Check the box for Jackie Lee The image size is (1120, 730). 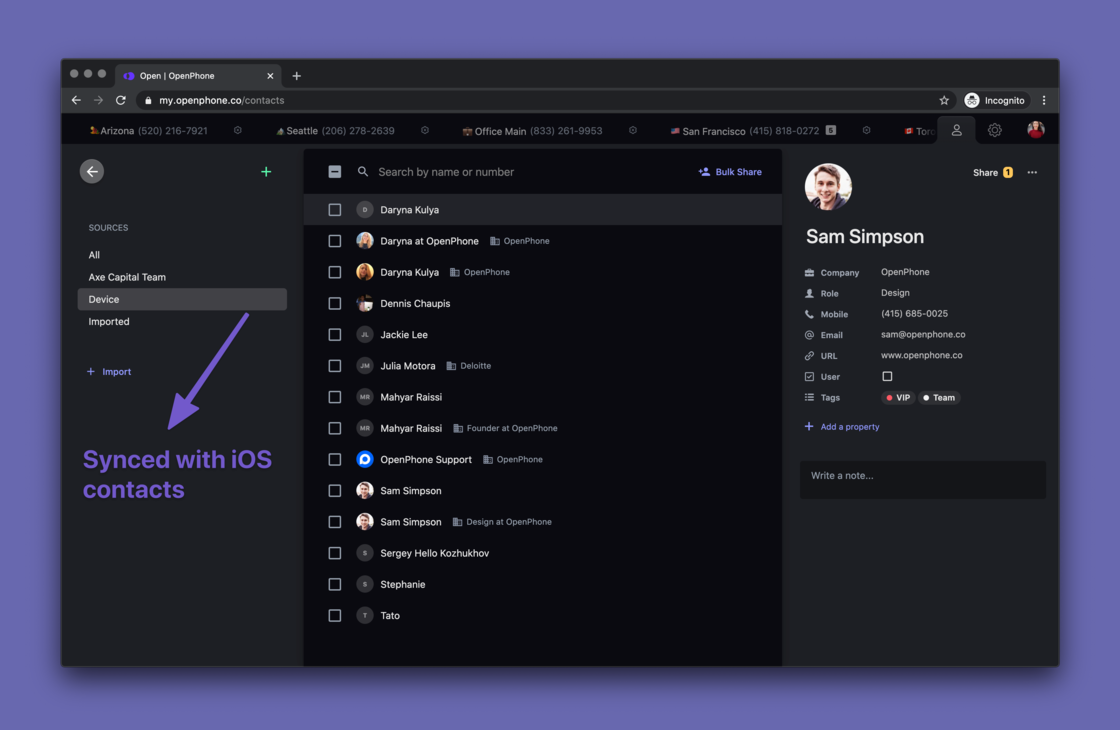(334, 334)
